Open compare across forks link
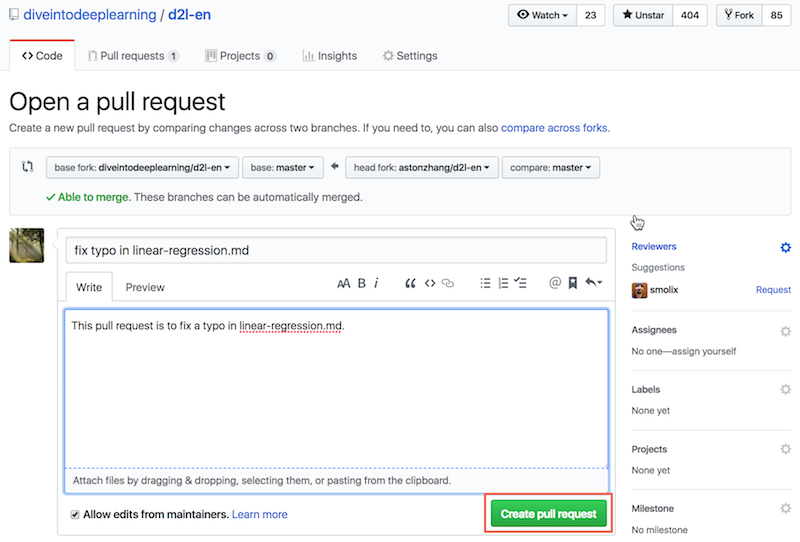 point(554,128)
